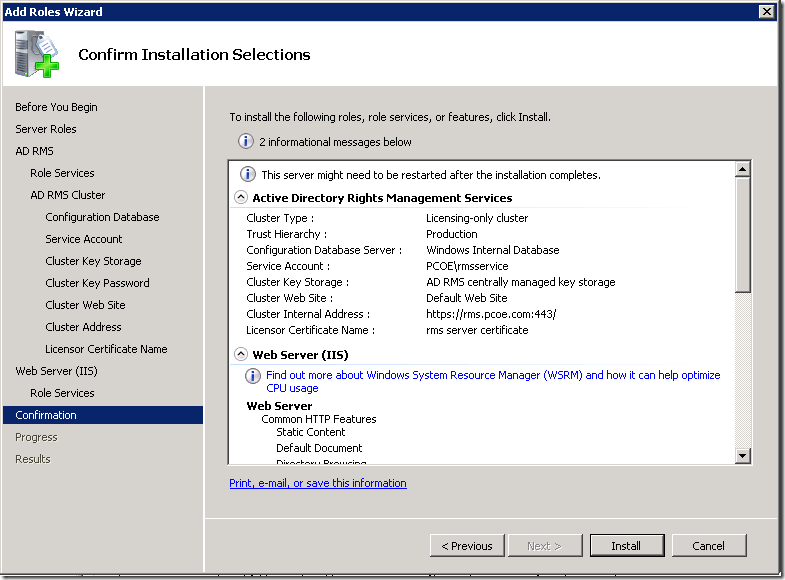The height and width of the screenshot is (580, 785).
Task: Click info icon next to server restart message
Action: pyautogui.click(x=248, y=174)
